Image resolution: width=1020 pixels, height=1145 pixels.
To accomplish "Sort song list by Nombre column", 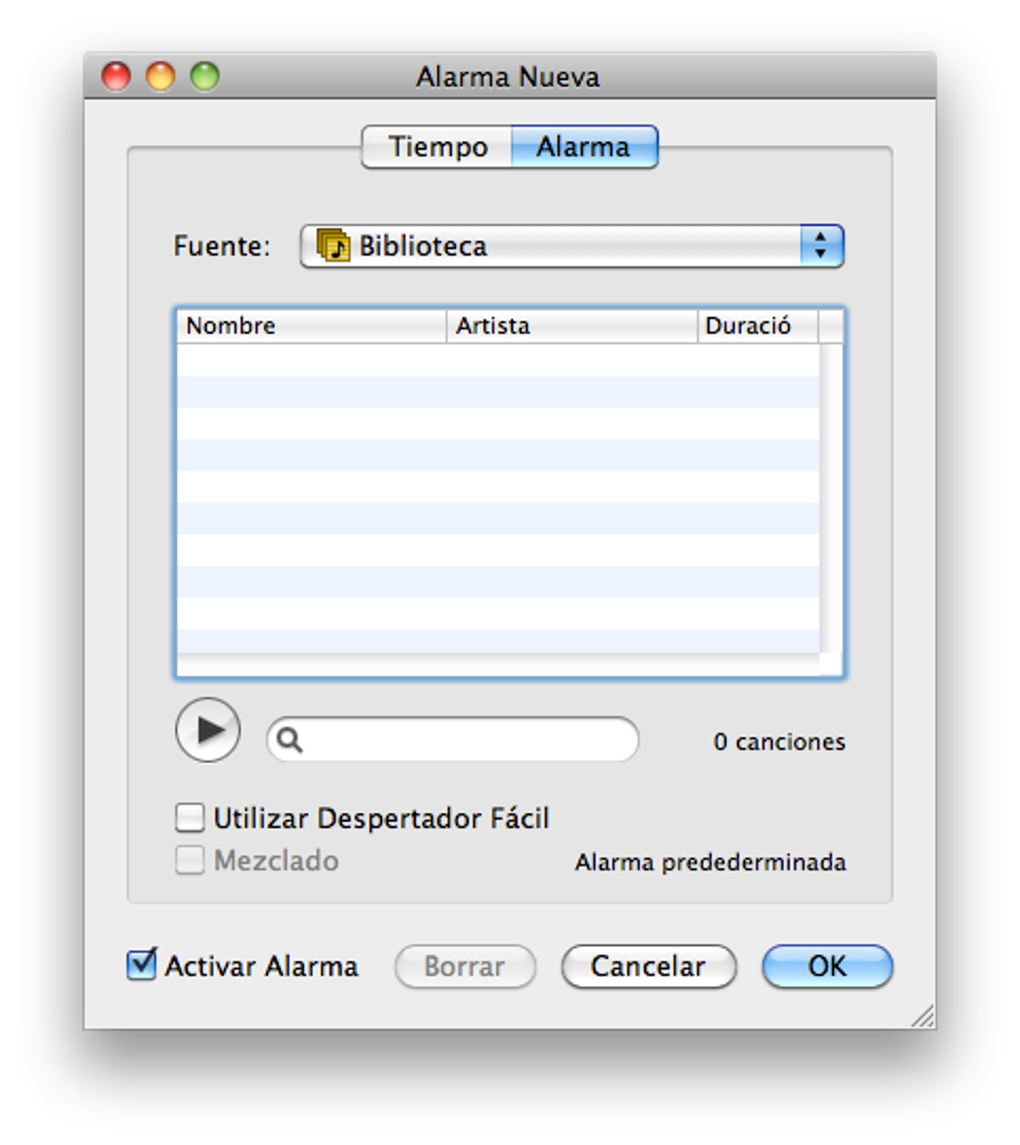I will point(312,326).
